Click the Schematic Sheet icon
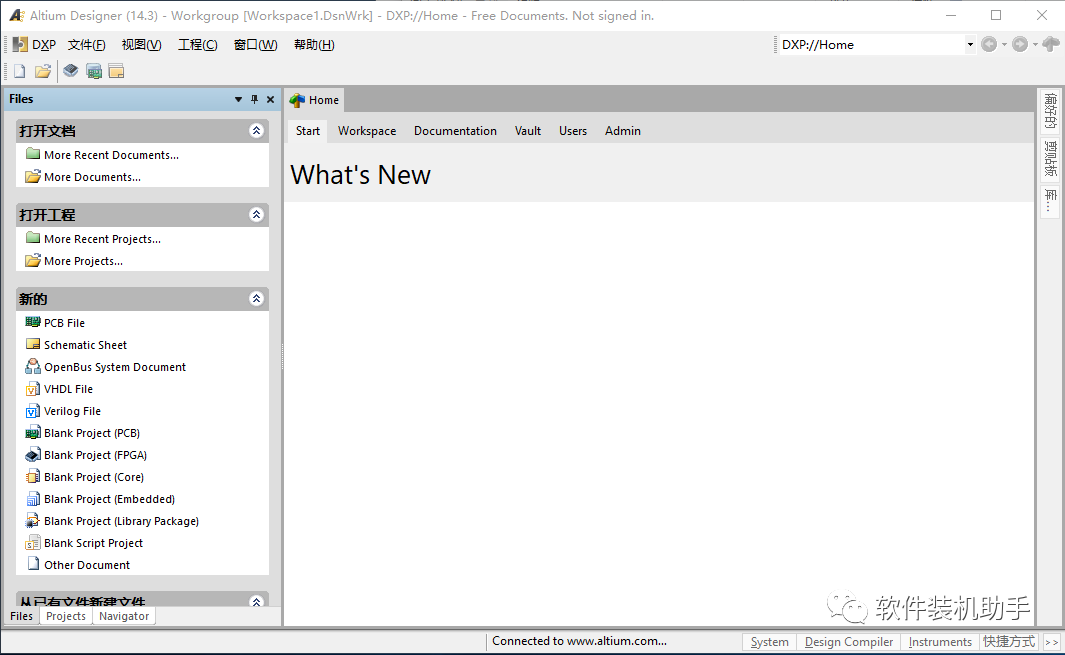Screen dimensions: 1065x655 click(33, 344)
